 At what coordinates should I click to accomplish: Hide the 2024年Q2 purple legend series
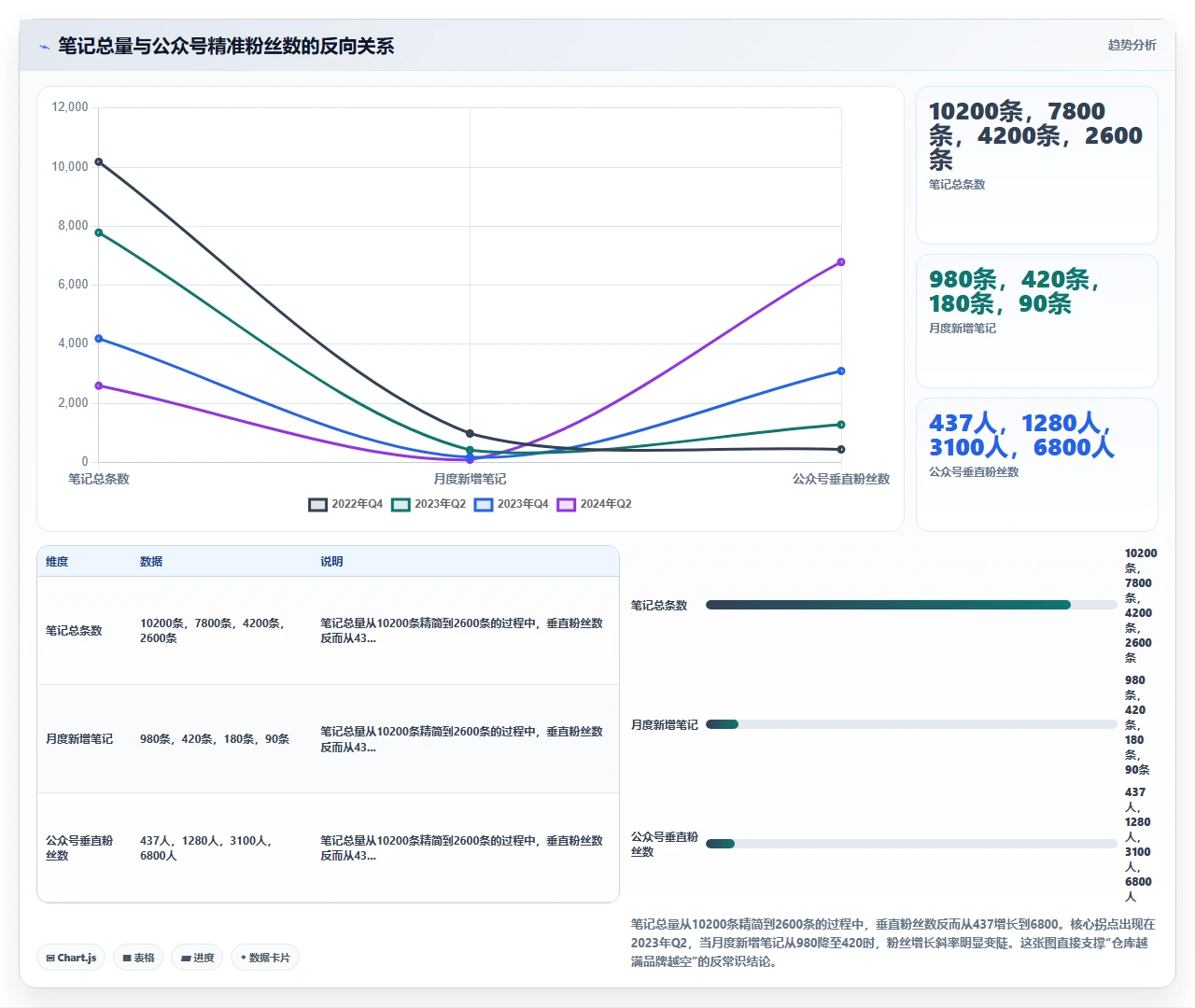click(x=594, y=504)
